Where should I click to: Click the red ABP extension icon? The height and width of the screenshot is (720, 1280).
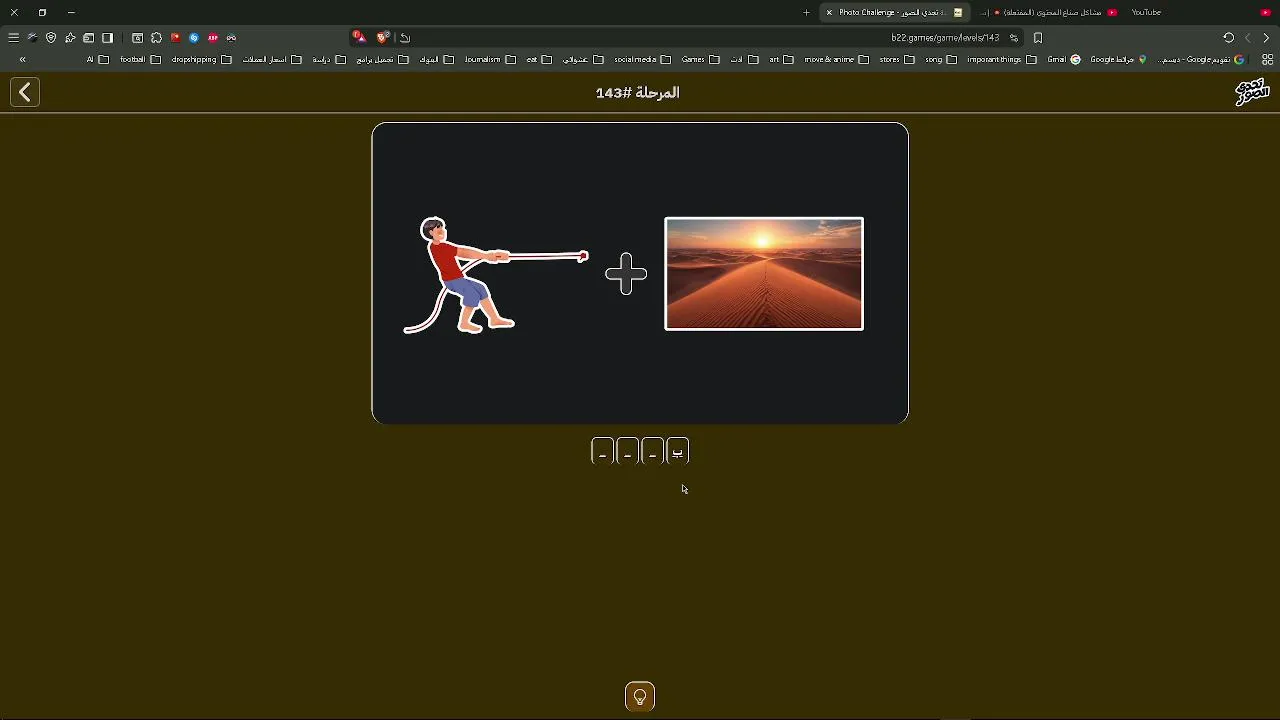click(x=213, y=38)
